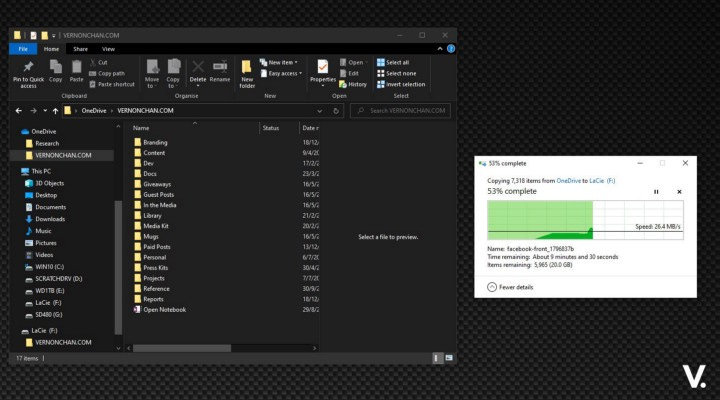This screenshot has height=400, width=720.
Task: Click Invert selection in ribbon
Action: pyautogui.click(x=401, y=84)
